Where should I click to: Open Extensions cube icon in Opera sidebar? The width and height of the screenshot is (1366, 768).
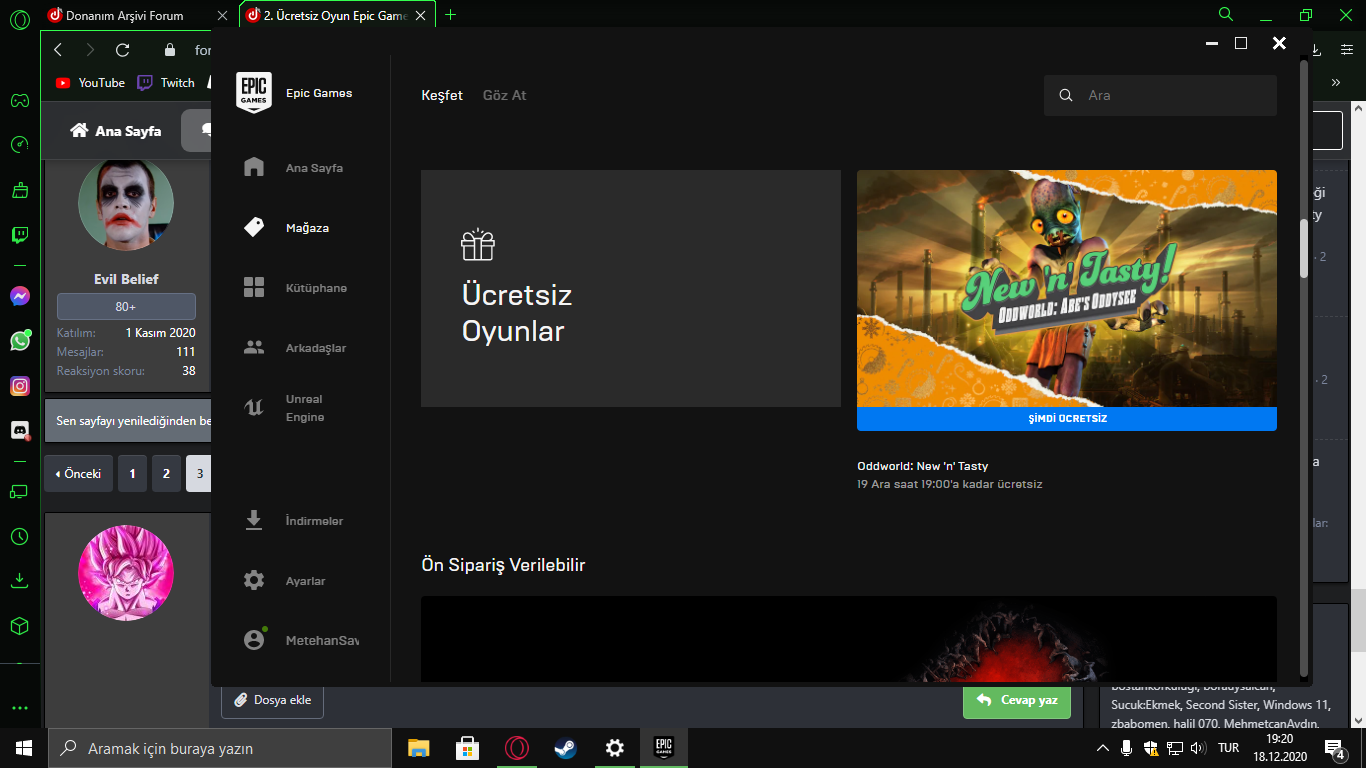[x=20, y=626]
